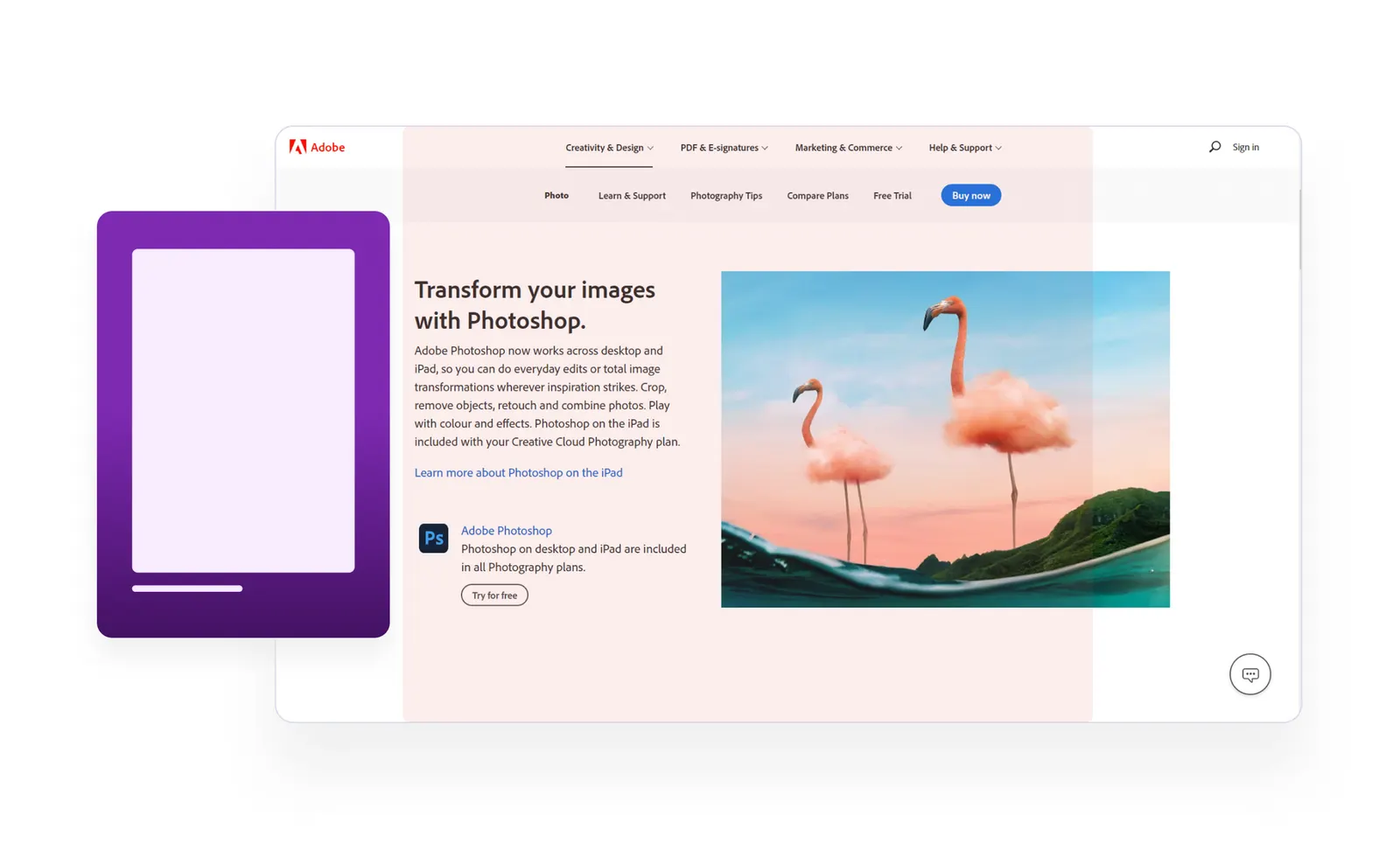Open the Adobe Photoshop link
The width and height of the screenshot is (1400, 850).
[x=507, y=531]
